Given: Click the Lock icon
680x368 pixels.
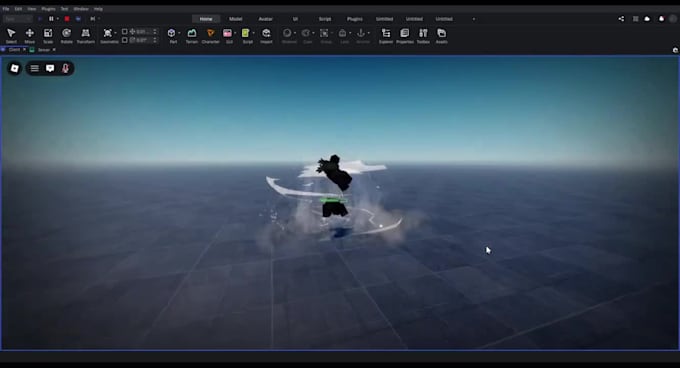Looking at the screenshot, I should click(x=342, y=33).
